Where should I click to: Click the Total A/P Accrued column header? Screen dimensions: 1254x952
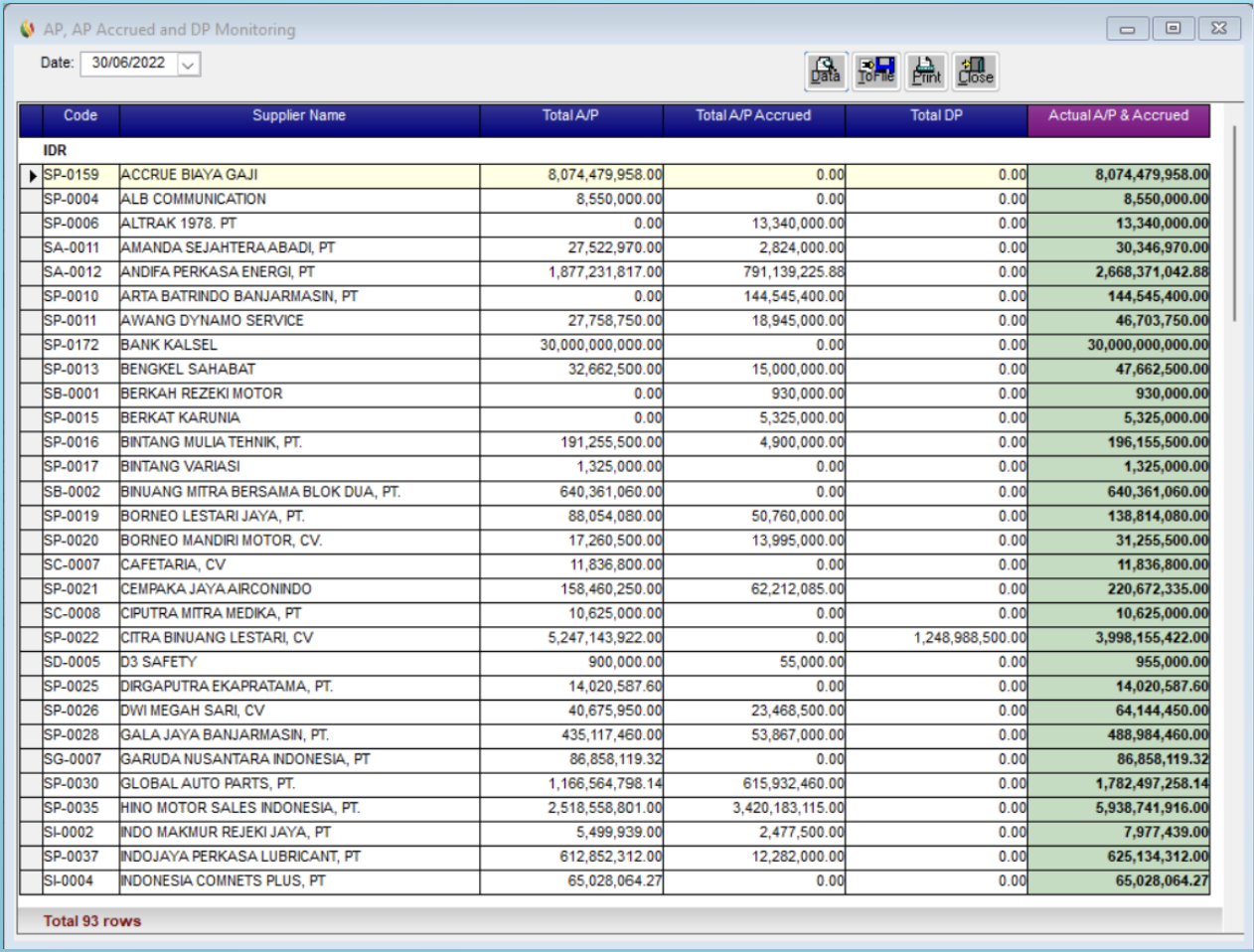click(x=753, y=119)
